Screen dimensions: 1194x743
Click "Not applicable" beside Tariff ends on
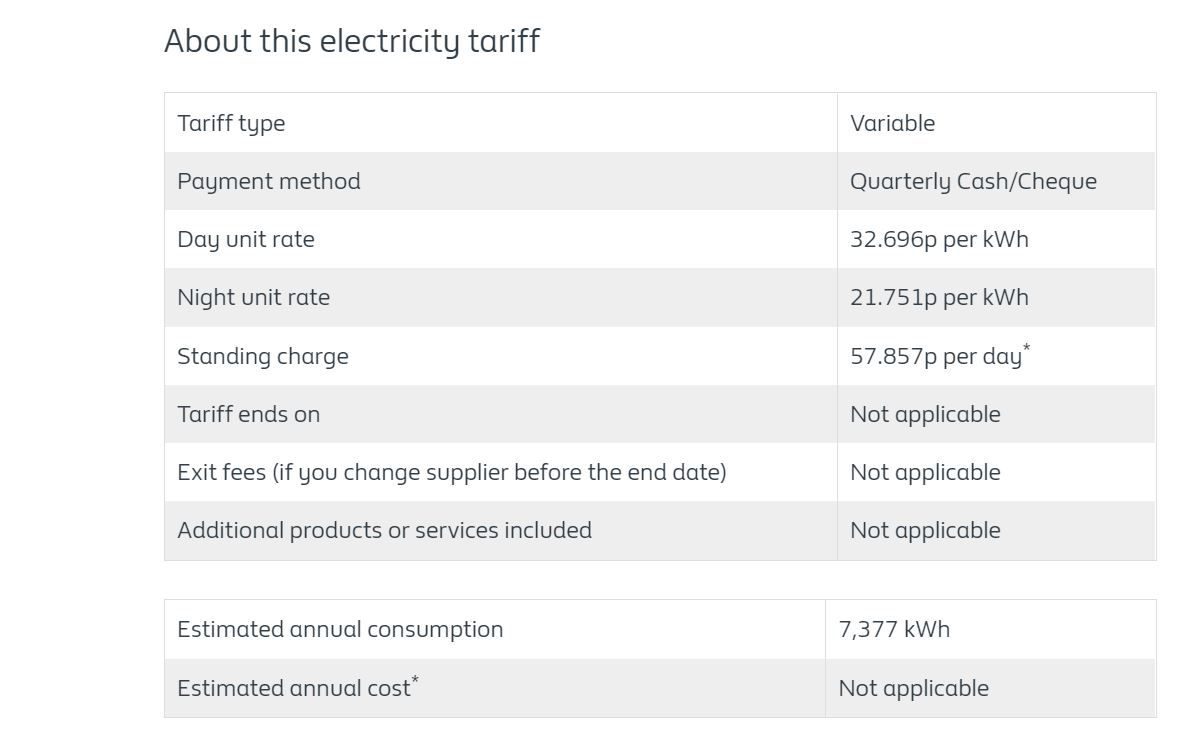pyautogui.click(x=925, y=414)
